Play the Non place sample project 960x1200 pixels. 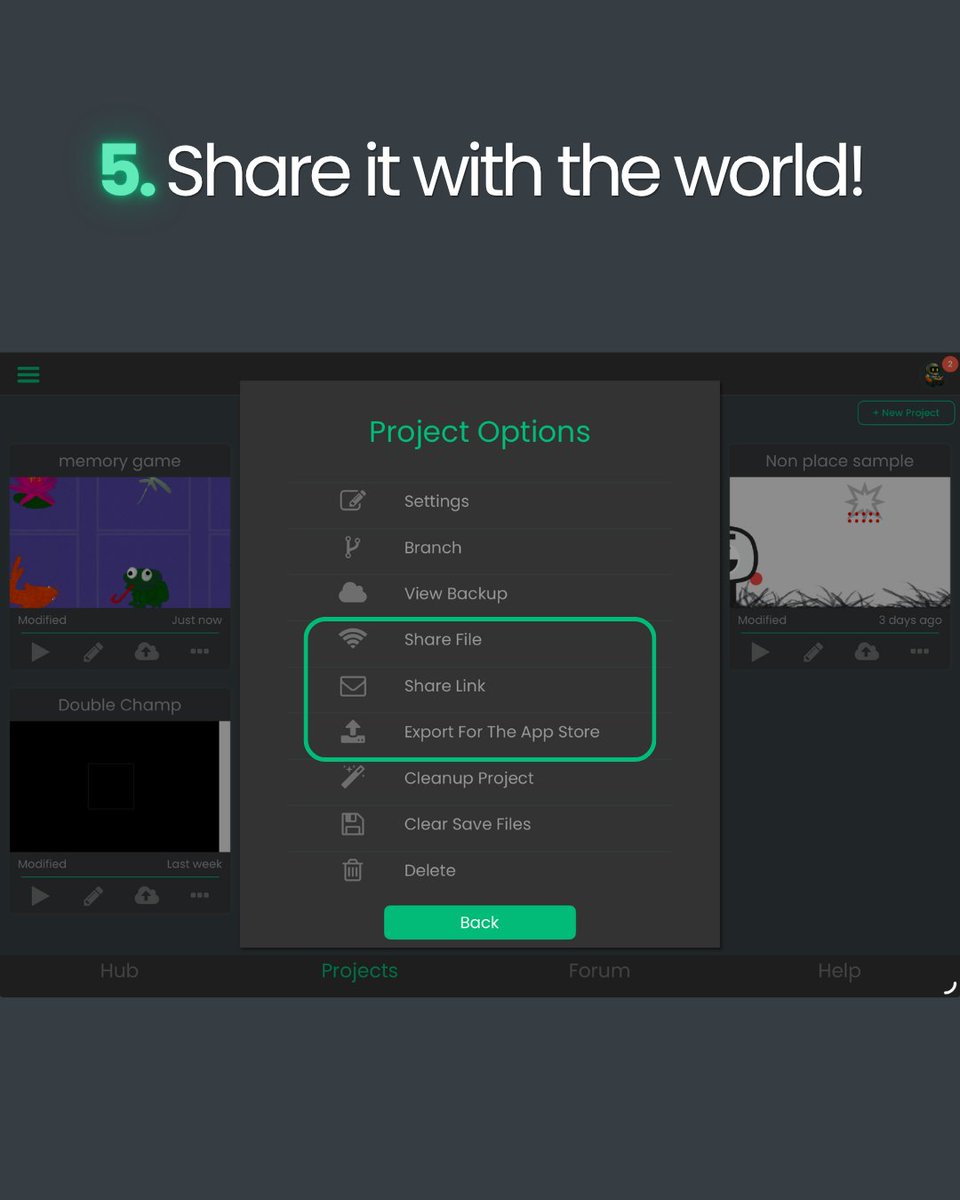760,652
